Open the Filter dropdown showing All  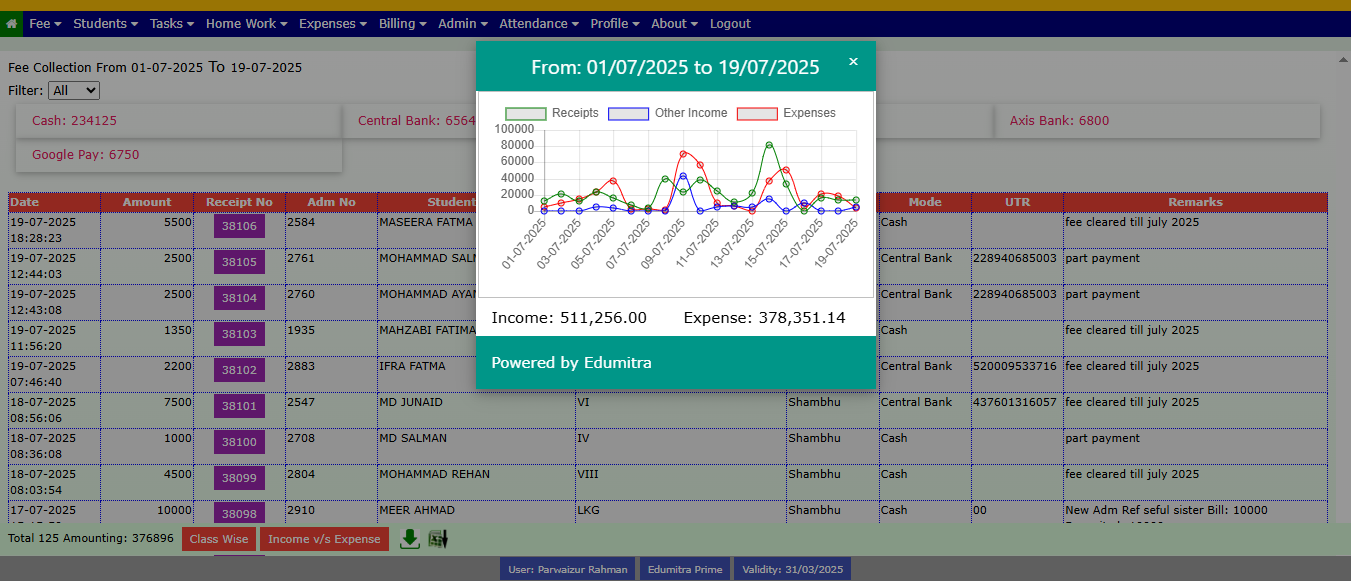pyautogui.click(x=73, y=90)
